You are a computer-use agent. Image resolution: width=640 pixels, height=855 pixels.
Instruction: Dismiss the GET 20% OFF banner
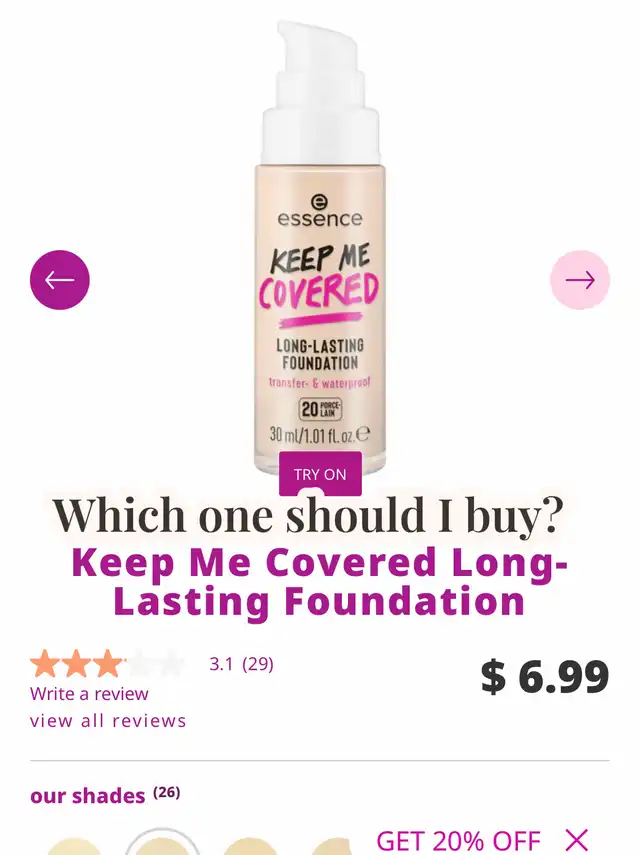(576, 840)
